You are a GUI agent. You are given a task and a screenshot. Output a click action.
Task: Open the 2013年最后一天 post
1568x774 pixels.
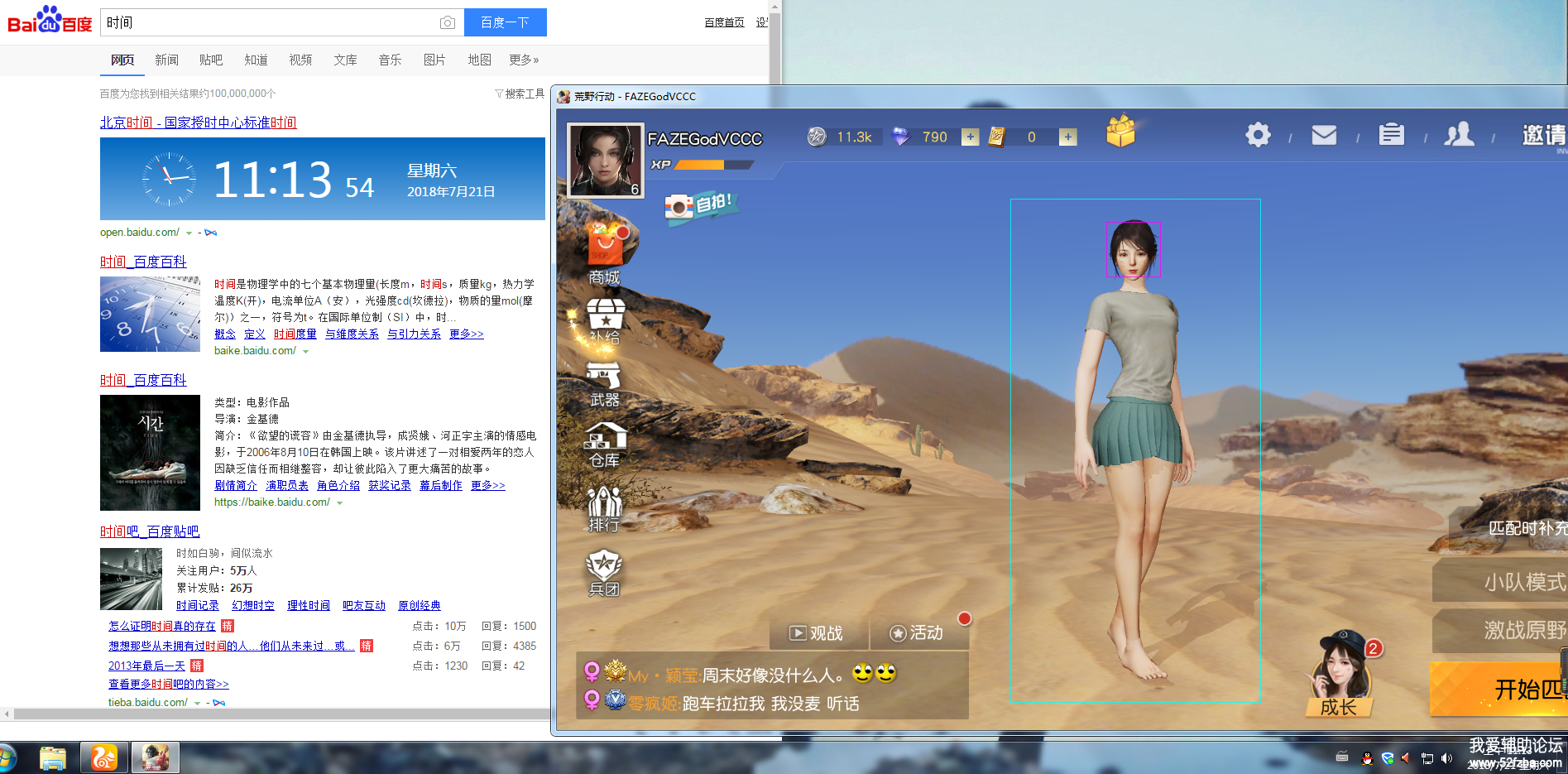146,666
